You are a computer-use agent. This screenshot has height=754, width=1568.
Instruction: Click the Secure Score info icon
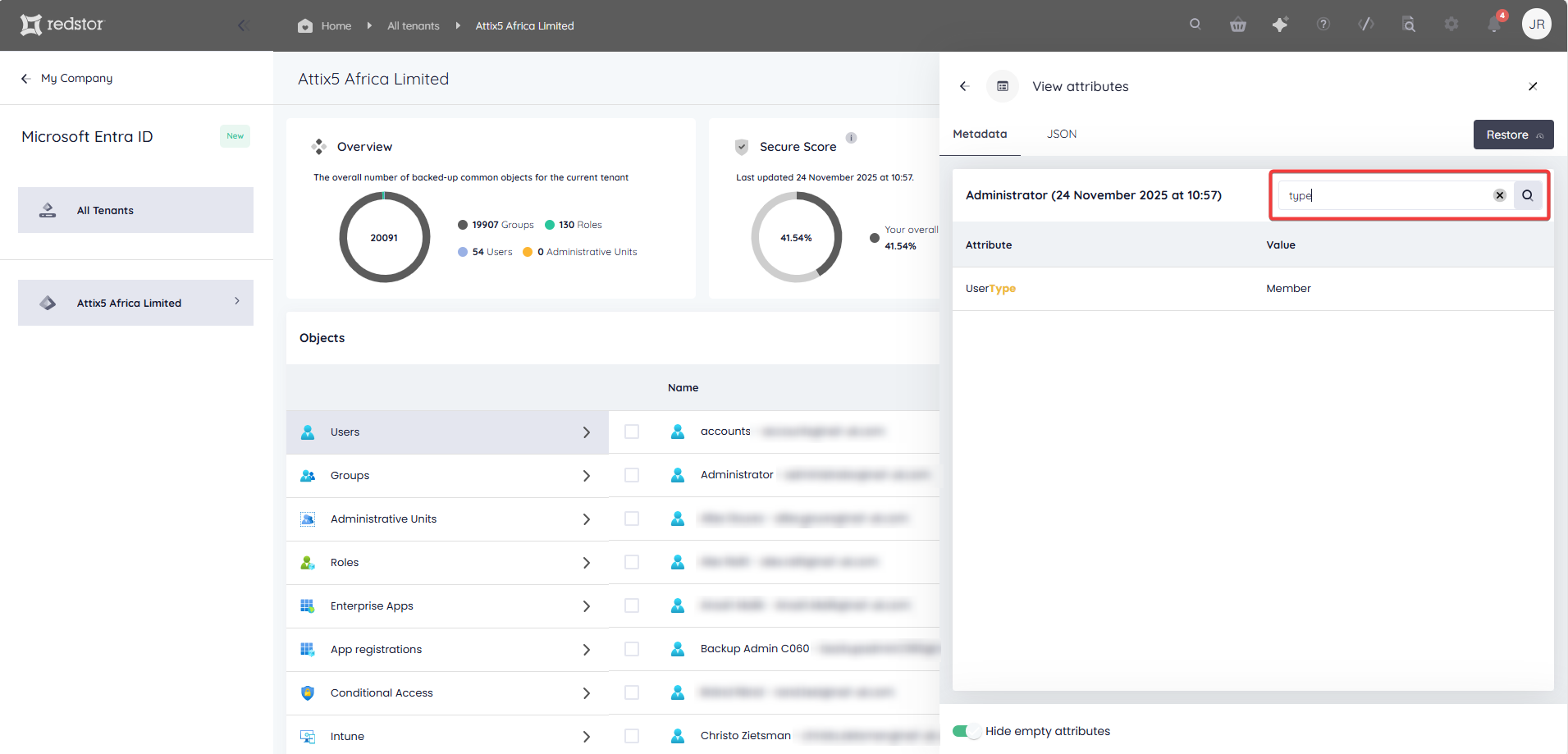pyautogui.click(x=852, y=138)
